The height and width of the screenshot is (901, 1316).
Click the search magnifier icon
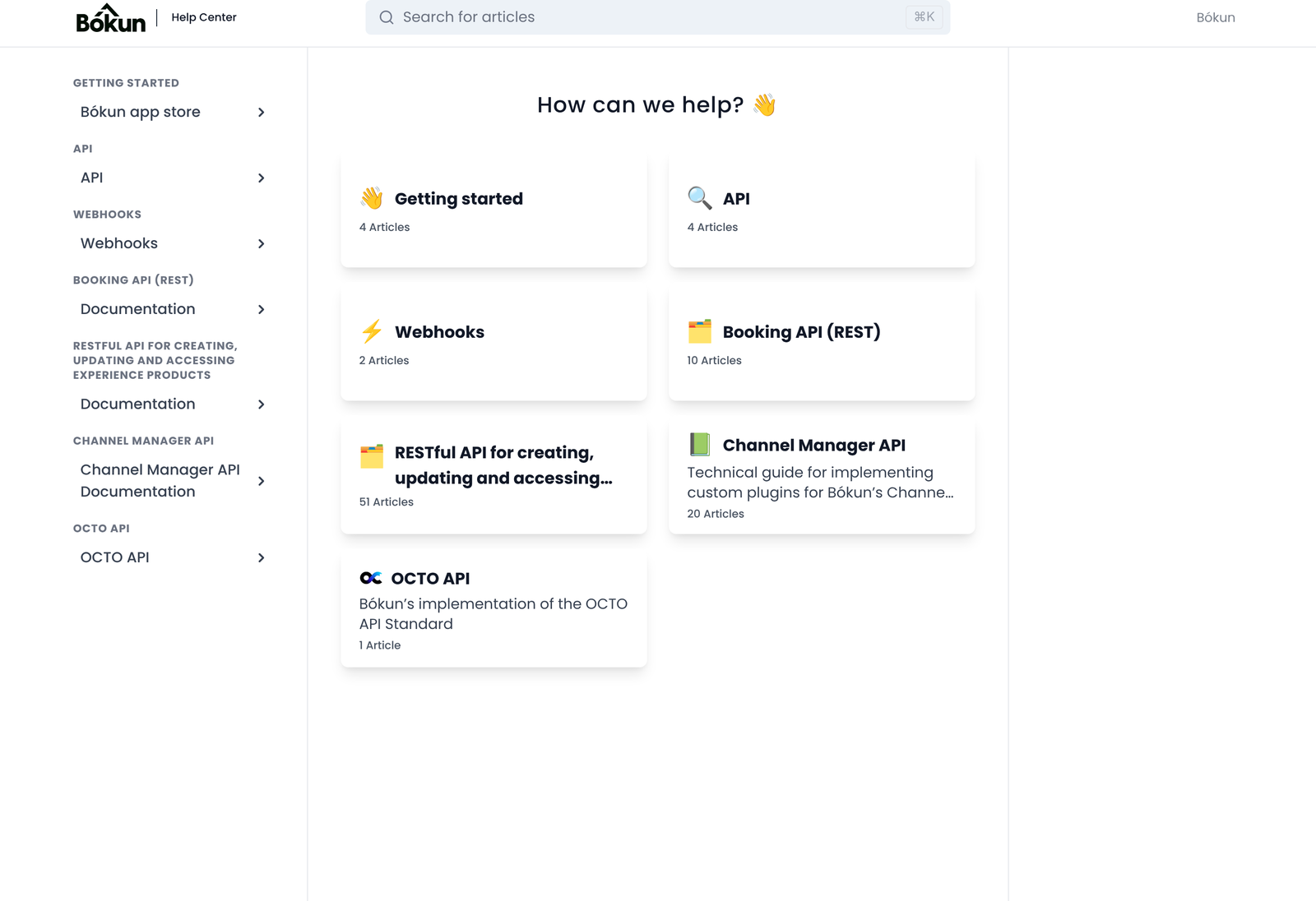pyautogui.click(x=386, y=17)
